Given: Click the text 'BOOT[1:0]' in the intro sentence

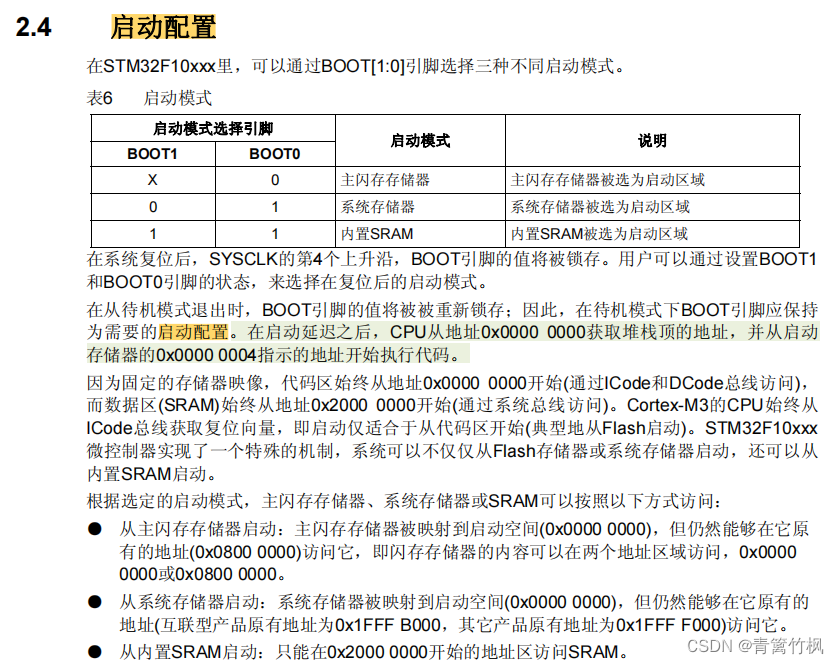Looking at the screenshot, I should 363,66.
